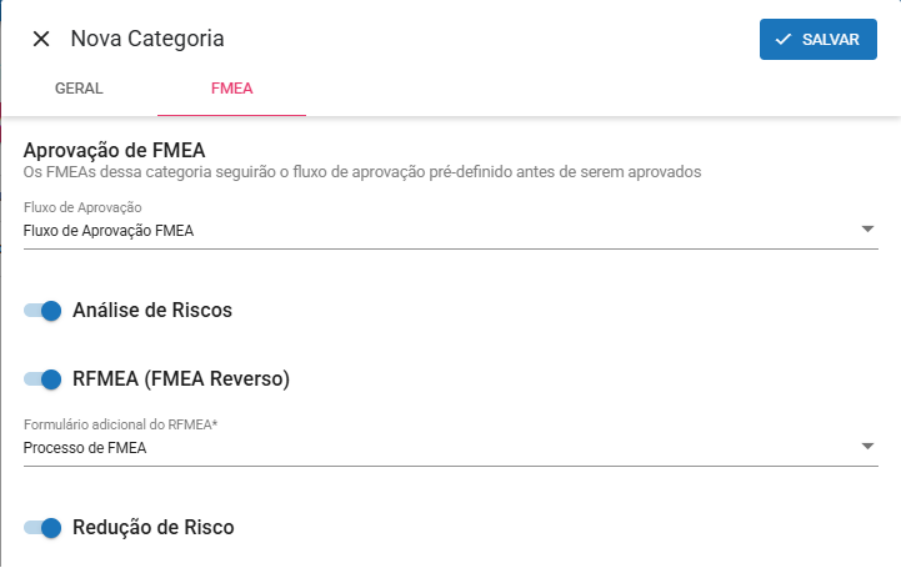Close the Nova Categoria dialog with X
Image resolution: width=901 pixels, height=567 pixels.
tap(41, 39)
